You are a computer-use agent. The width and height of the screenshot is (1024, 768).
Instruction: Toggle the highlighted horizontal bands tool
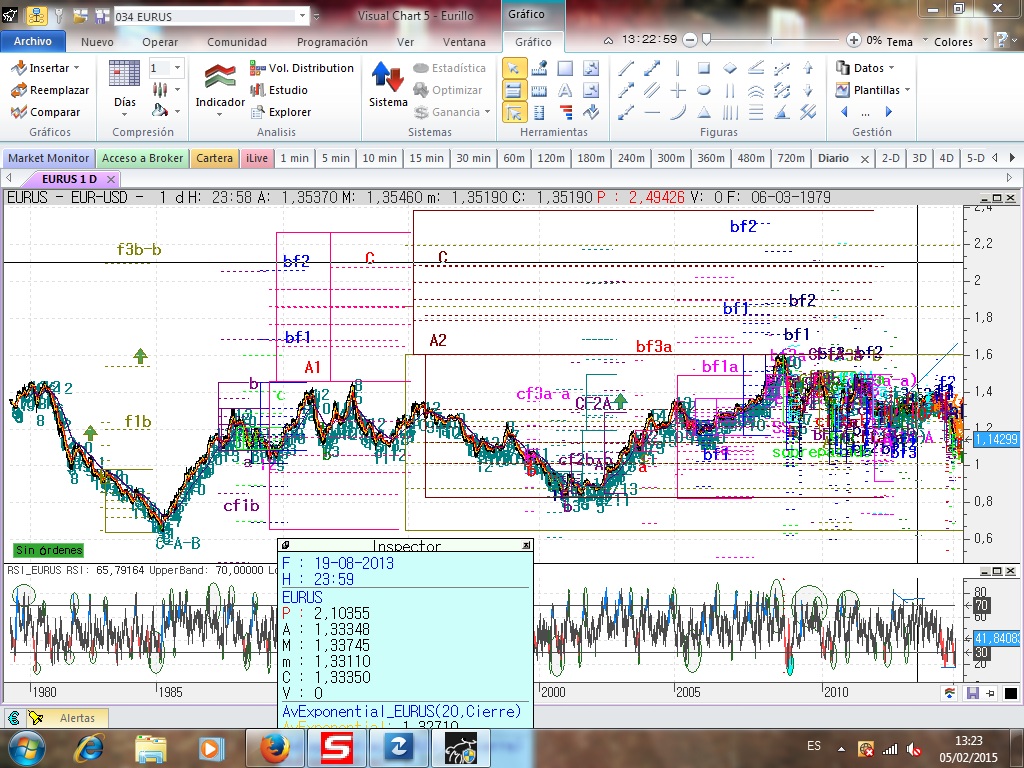point(513,90)
